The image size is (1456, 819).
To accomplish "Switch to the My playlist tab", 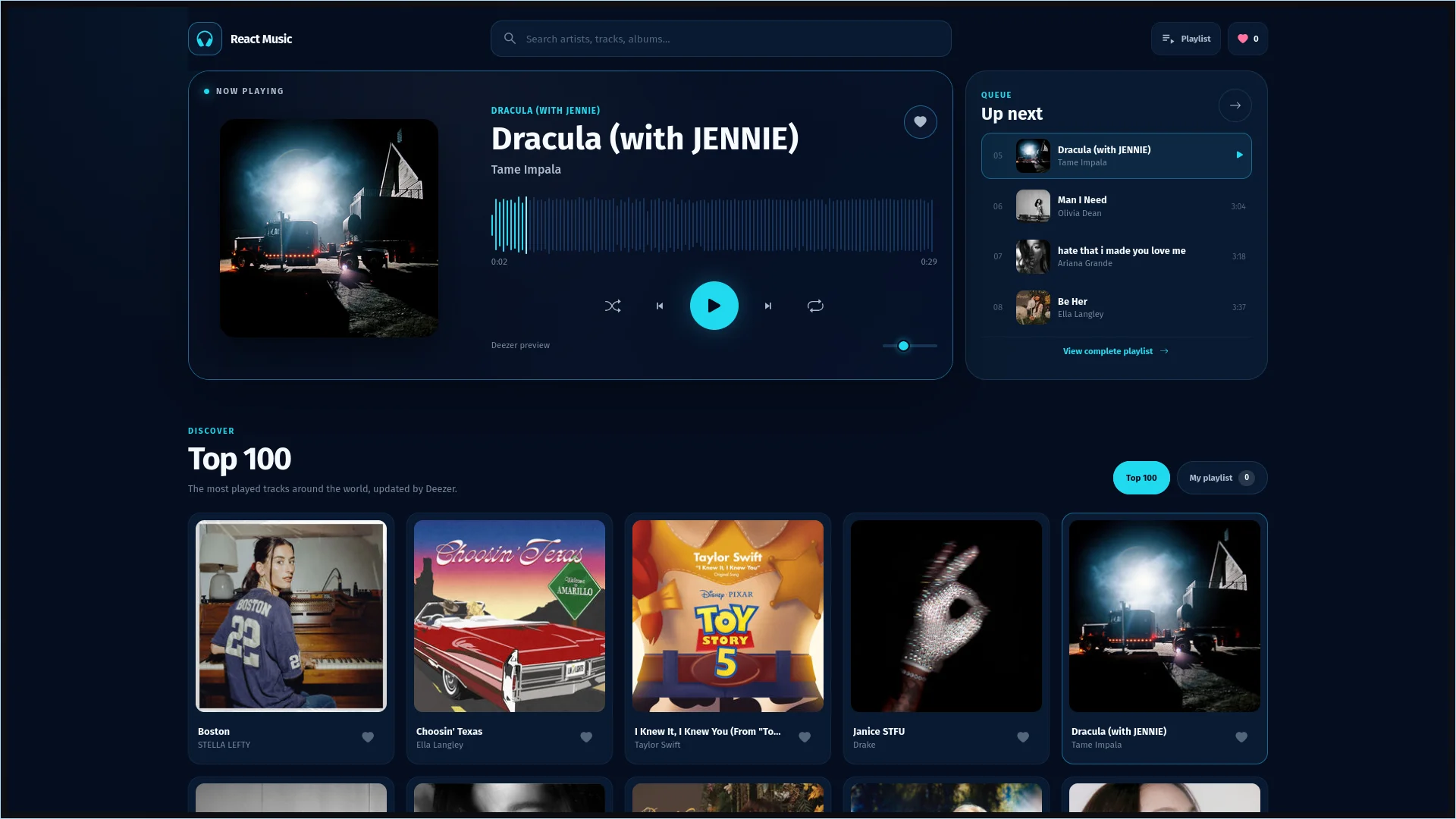I will pyautogui.click(x=1221, y=478).
